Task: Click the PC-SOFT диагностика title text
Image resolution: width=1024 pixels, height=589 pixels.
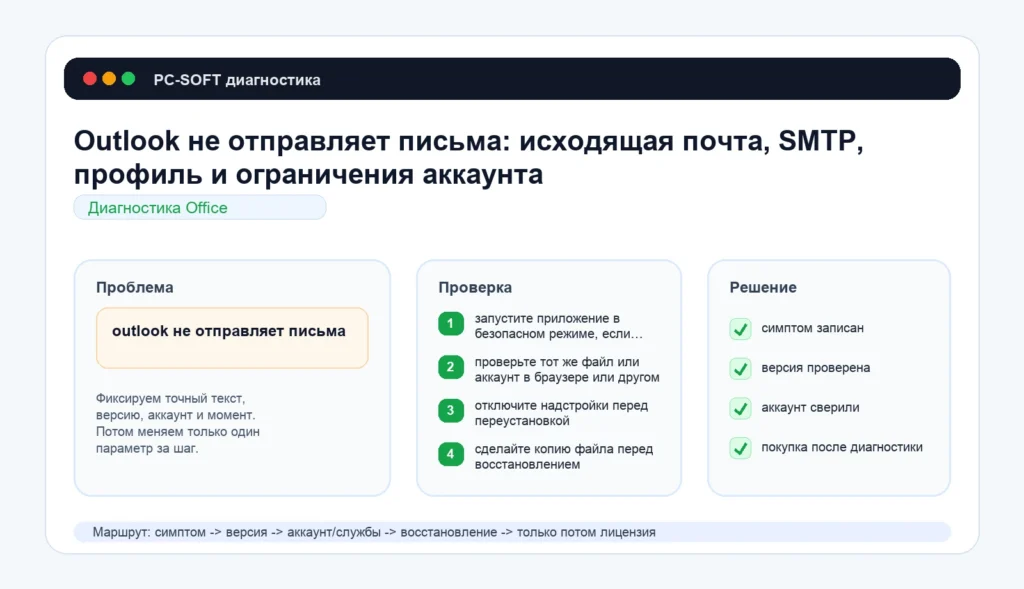Action: tap(237, 80)
